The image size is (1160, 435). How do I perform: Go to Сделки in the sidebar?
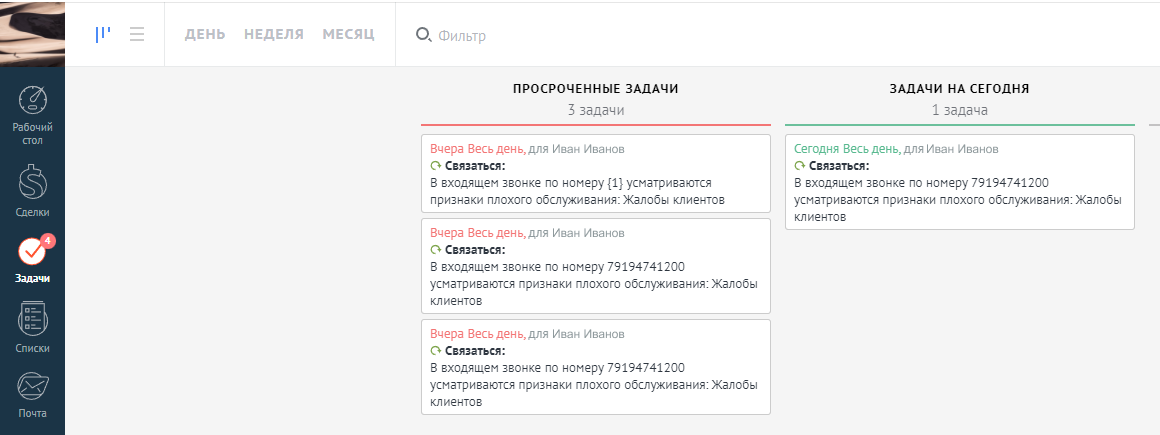point(33,183)
